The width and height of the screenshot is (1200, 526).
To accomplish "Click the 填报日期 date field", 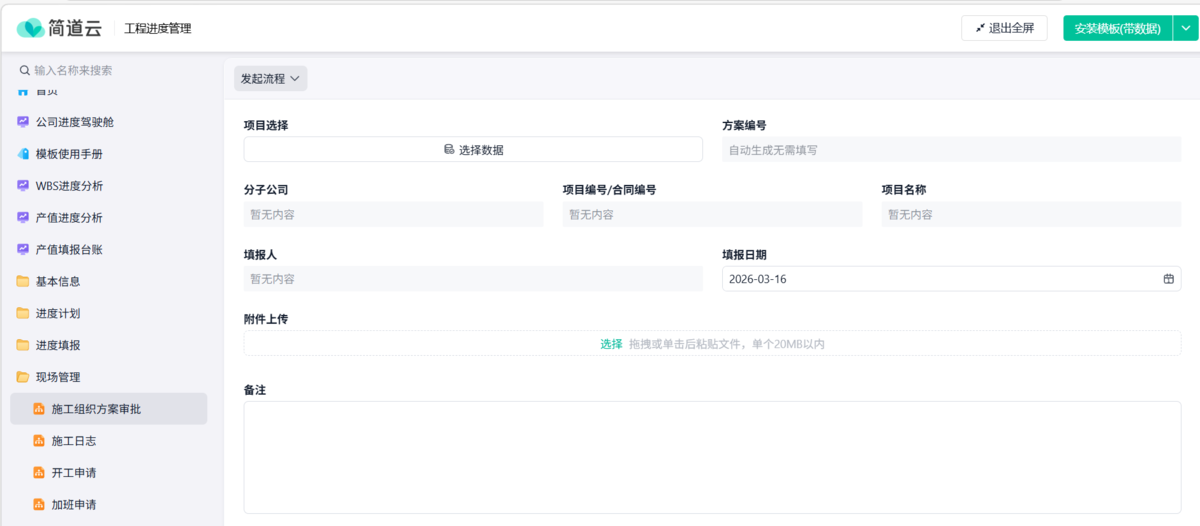I will click(951, 279).
